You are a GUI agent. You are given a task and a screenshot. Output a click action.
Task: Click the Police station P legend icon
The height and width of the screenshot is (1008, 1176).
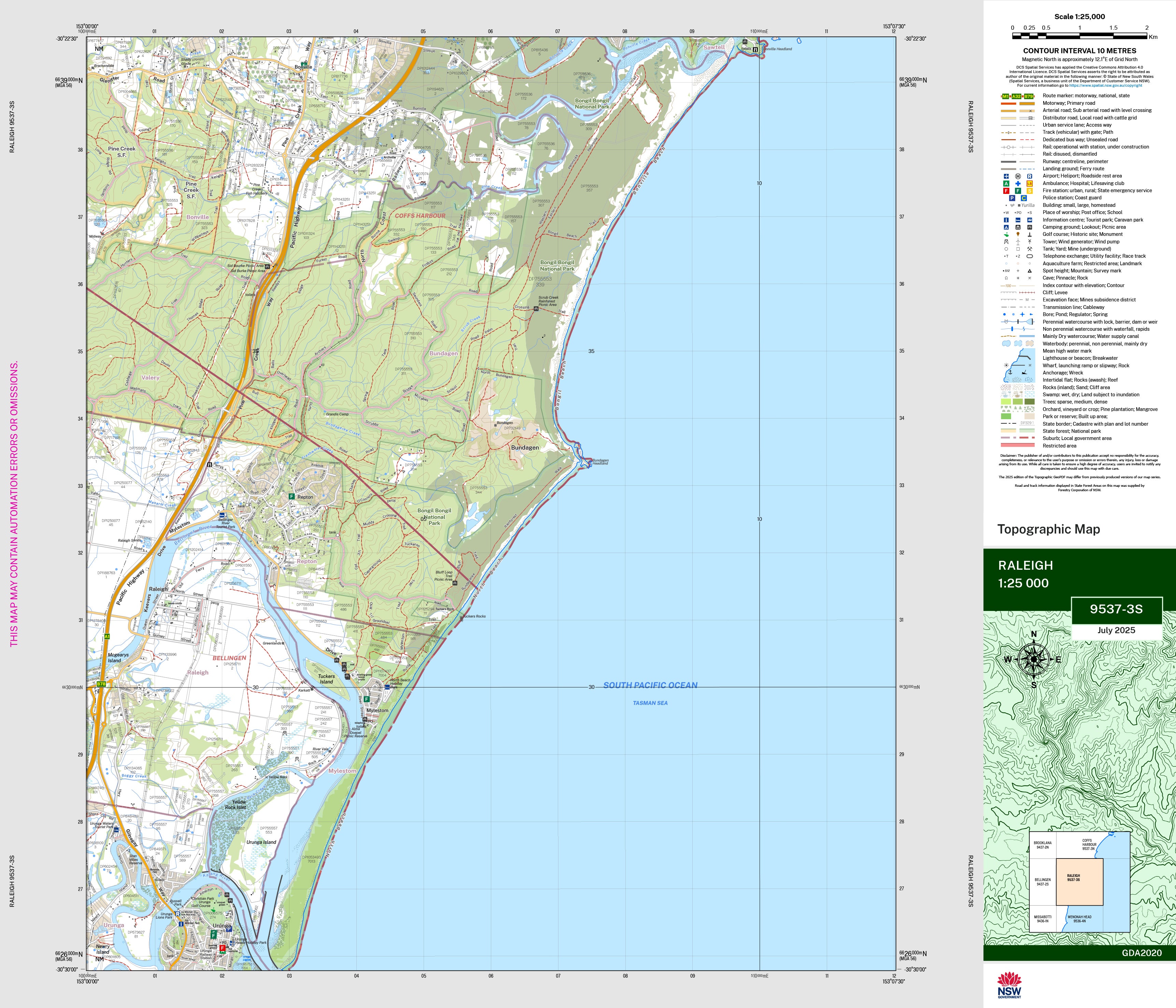[1012, 198]
